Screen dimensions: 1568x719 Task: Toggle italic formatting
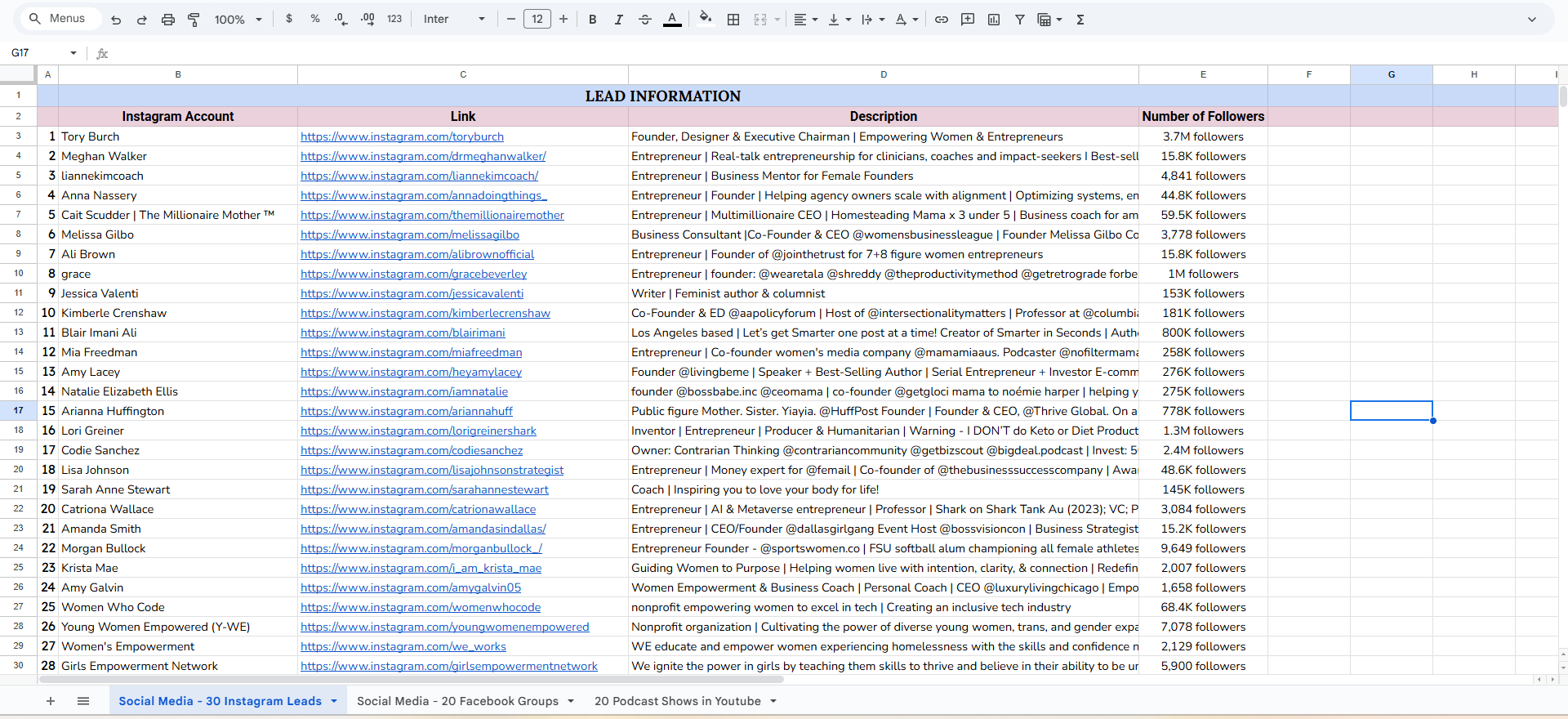[x=619, y=20]
